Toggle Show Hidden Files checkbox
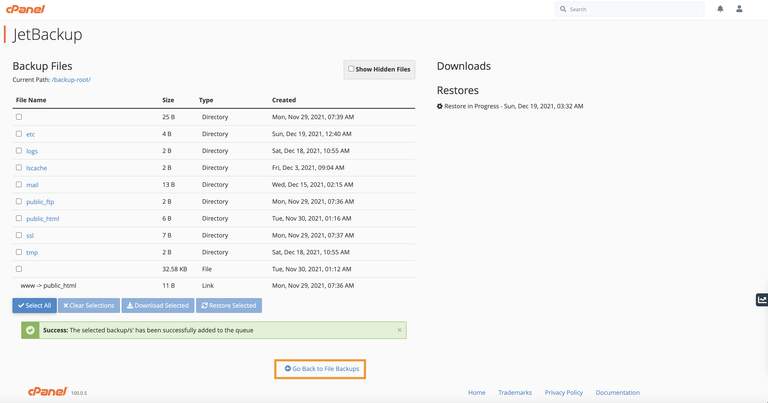Viewport: 768px width, 403px height. (351, 69)
